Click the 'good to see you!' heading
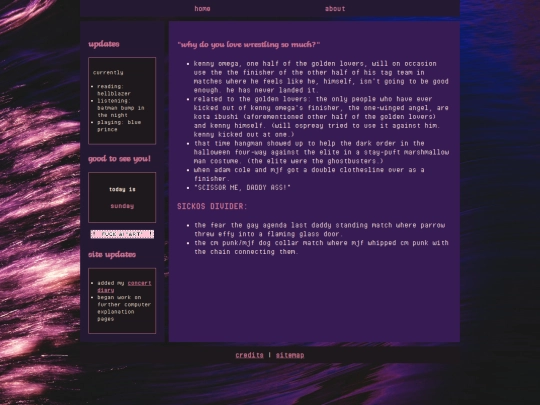Screen dimensions: 540x405 (120, 159)
